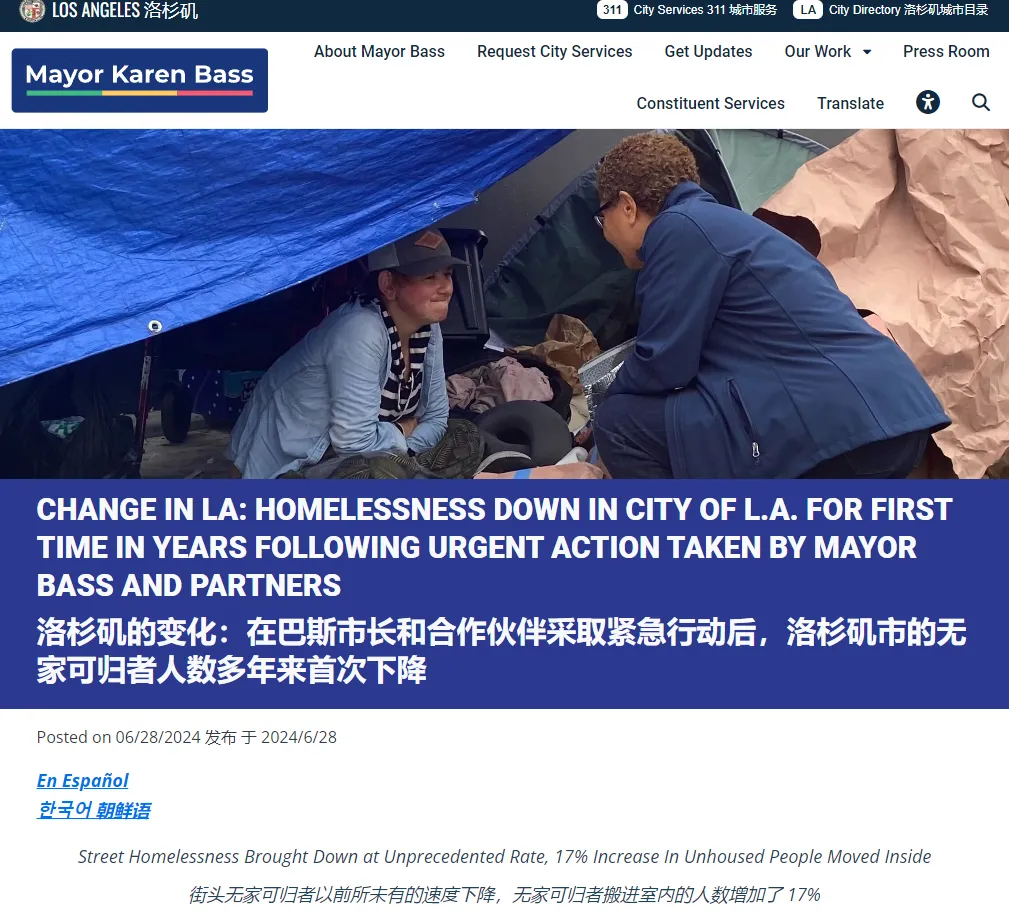Visit the Press Room page
This screenshot has height=914, width=1009.
tap(946, 51)
